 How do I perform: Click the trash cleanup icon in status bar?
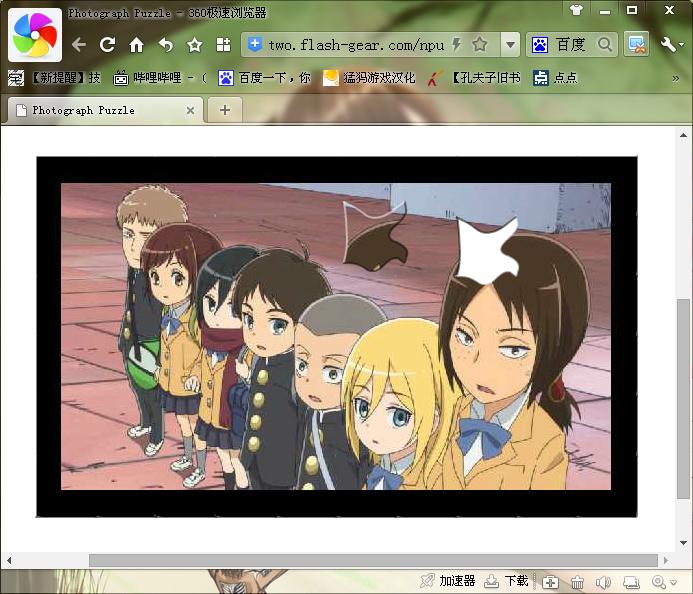pyautogui.click(x=577, y=582)
